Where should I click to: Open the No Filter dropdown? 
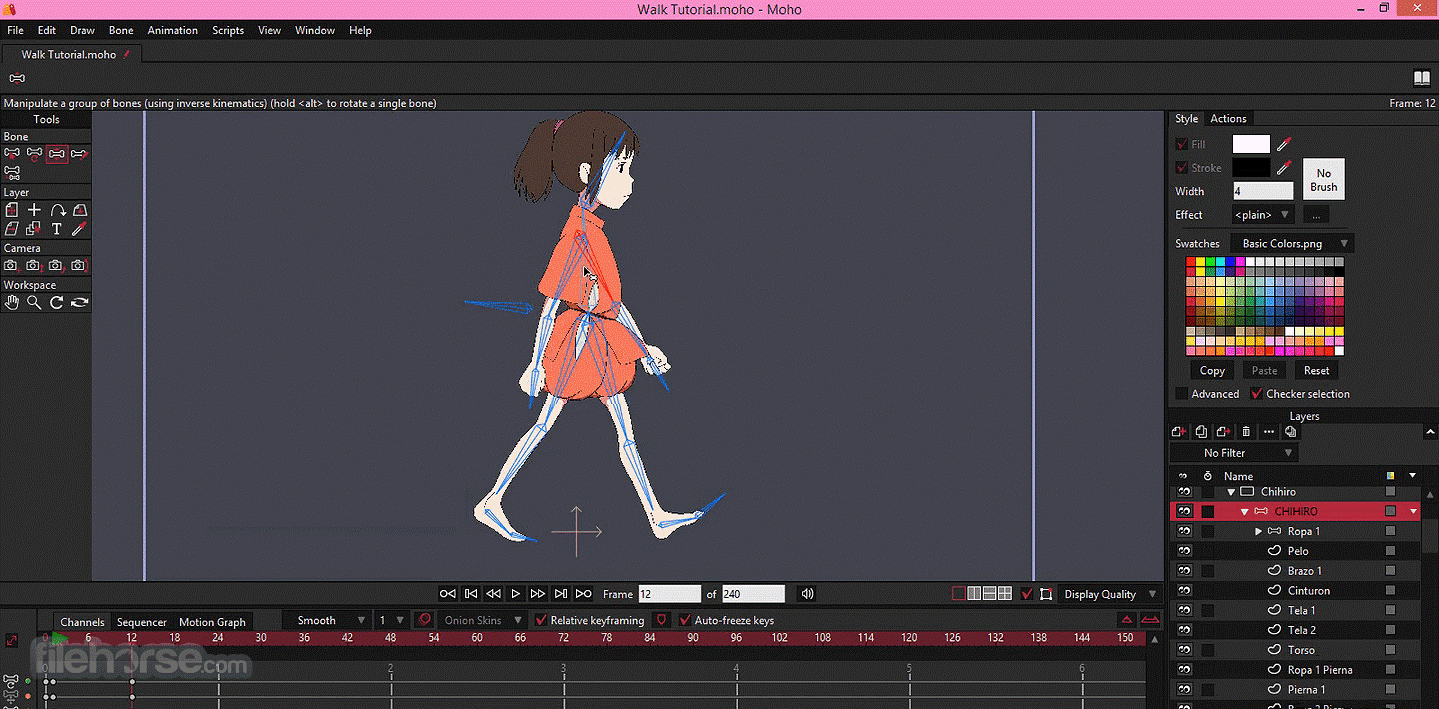pyautogui.click(x=1232, y=452)
